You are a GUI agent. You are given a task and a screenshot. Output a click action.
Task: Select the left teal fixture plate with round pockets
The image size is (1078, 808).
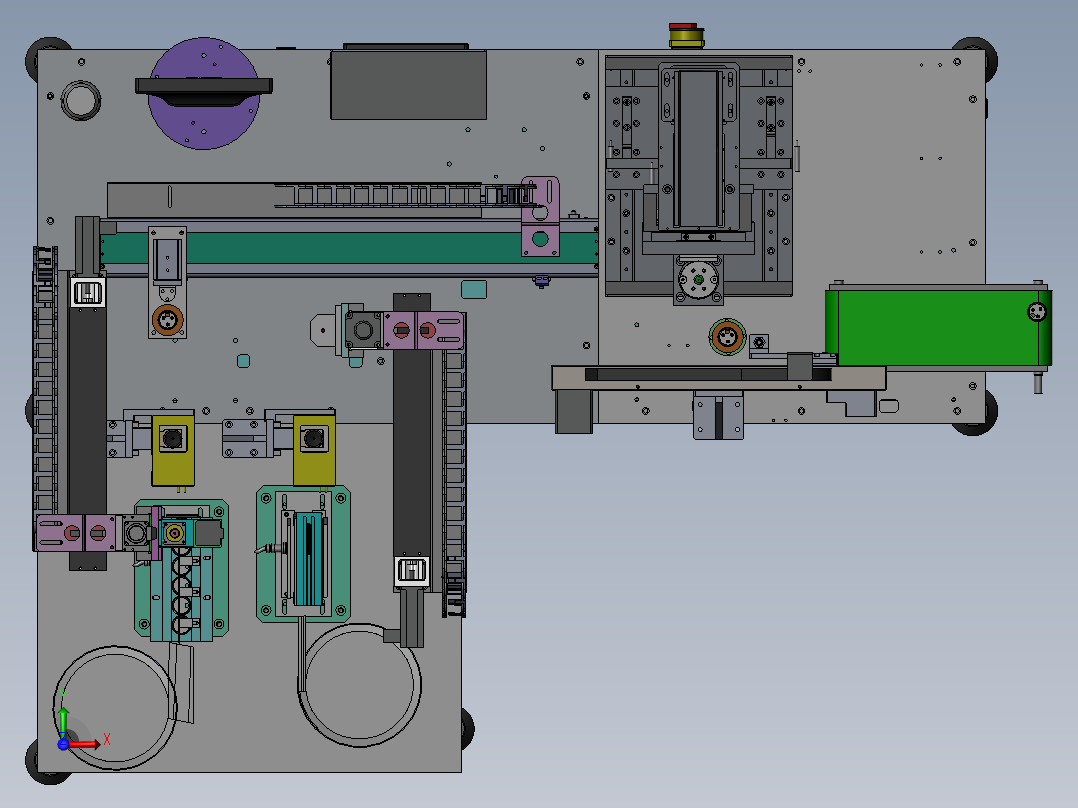point(182,571)
